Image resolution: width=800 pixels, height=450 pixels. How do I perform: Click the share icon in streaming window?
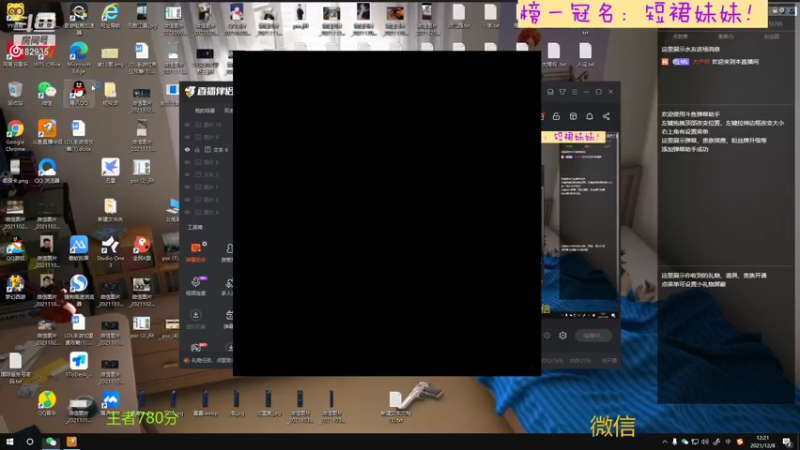[606, 116]
